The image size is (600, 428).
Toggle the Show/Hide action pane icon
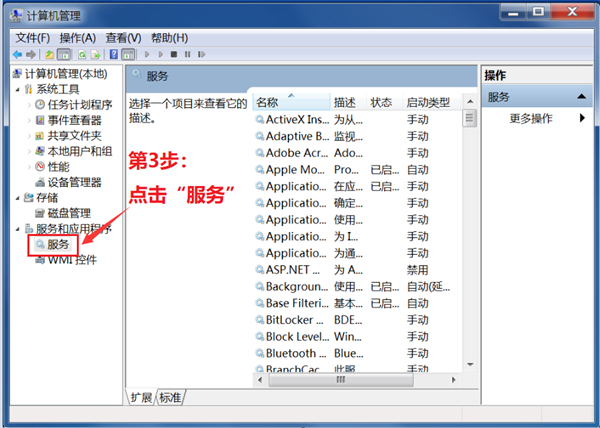[x=128, y=54]
